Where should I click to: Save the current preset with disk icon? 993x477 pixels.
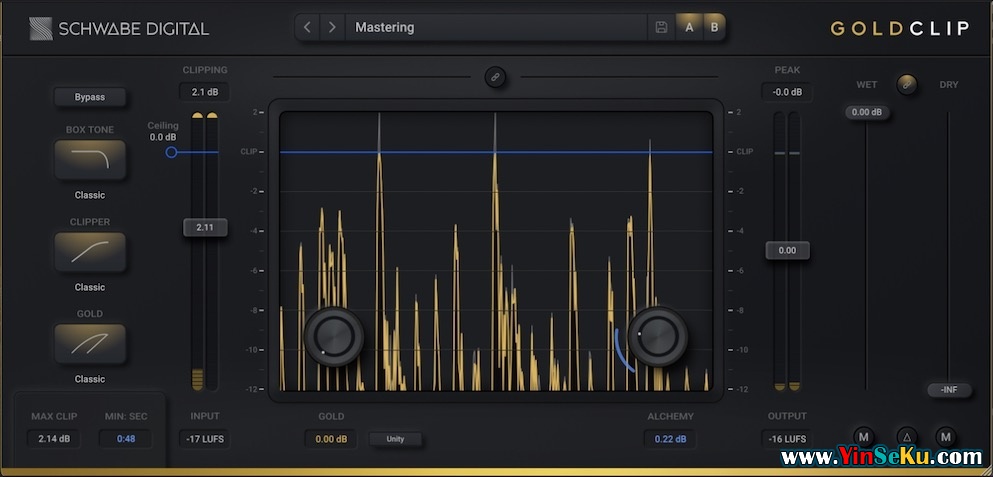point(661,28)
